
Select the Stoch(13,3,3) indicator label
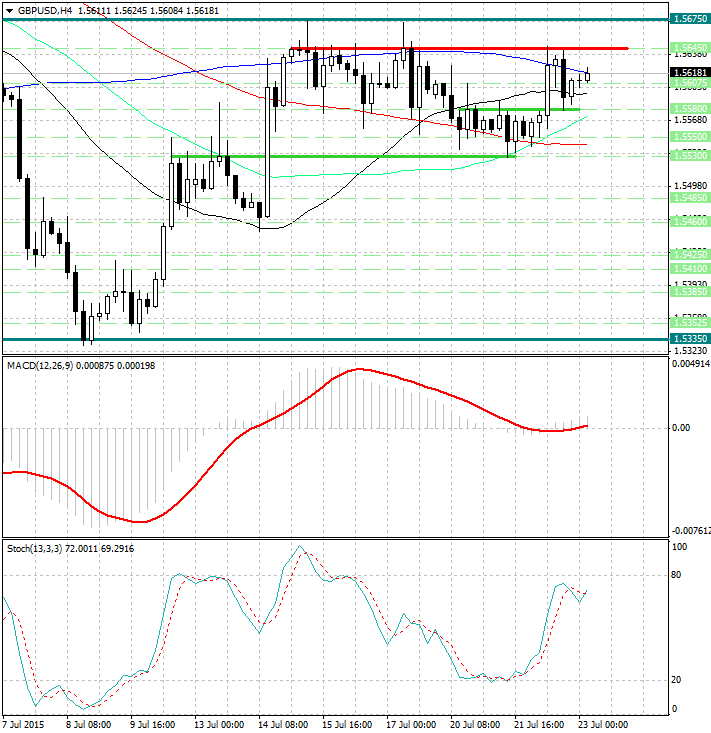point(35,549)
